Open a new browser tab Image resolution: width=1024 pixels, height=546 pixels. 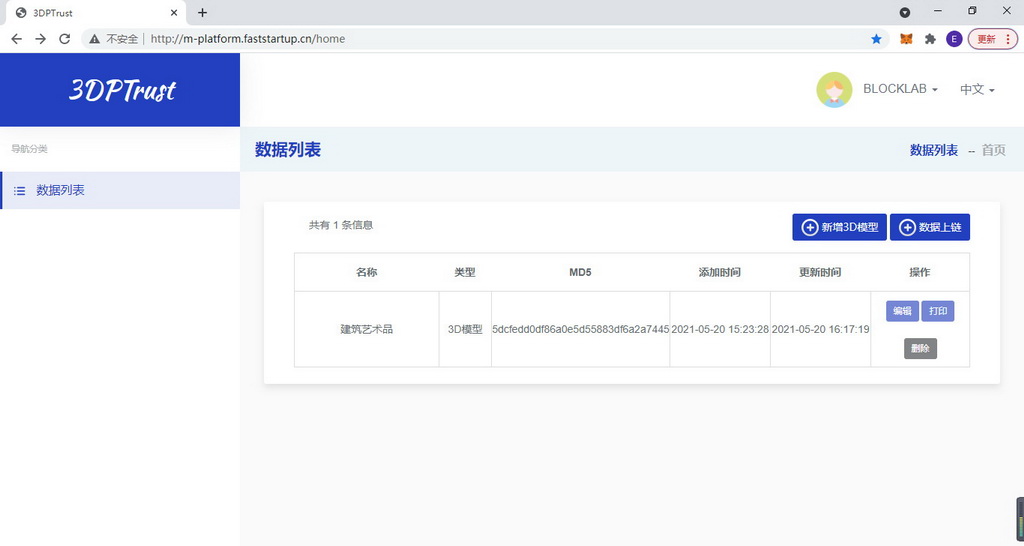coord(202,13)
